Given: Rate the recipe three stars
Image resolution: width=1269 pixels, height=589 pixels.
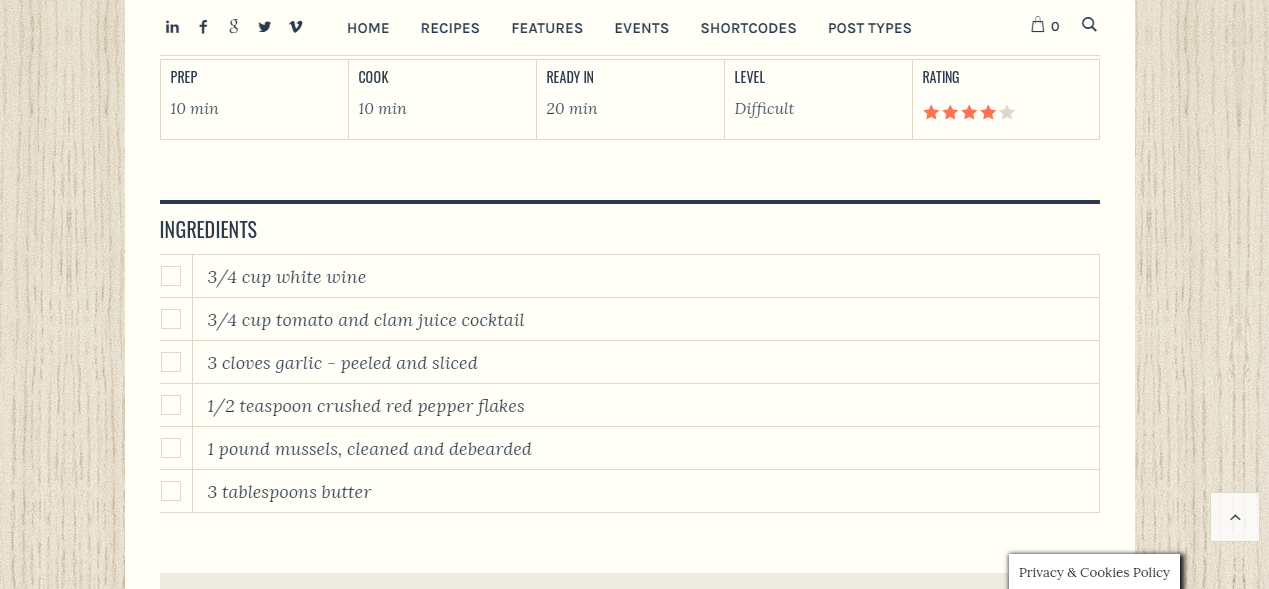Looking at the screenshot, I should [969, 112].
